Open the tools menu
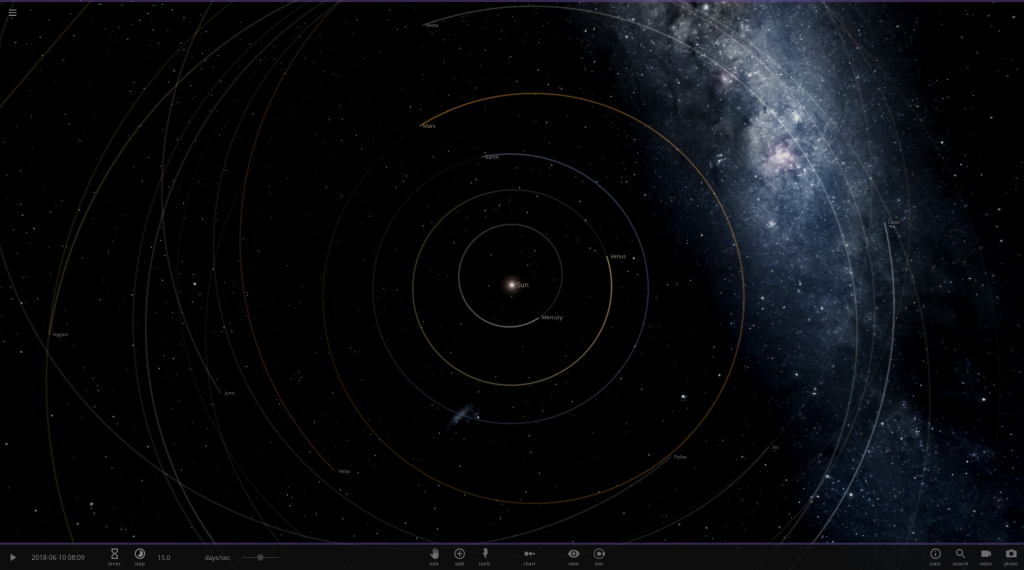 tap(485, 556)
